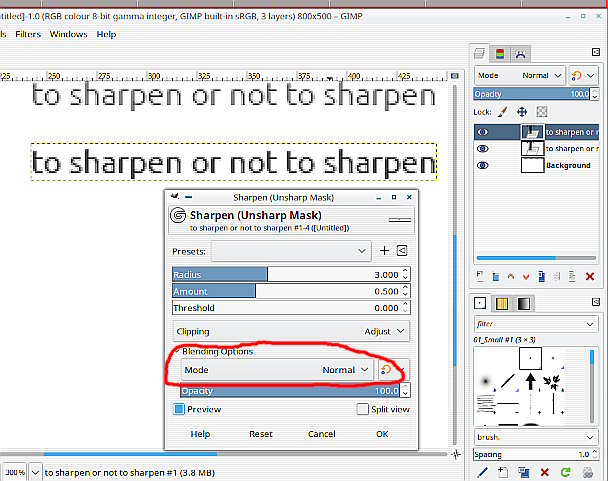Refresh the brushes list

(x=566, y=472)
